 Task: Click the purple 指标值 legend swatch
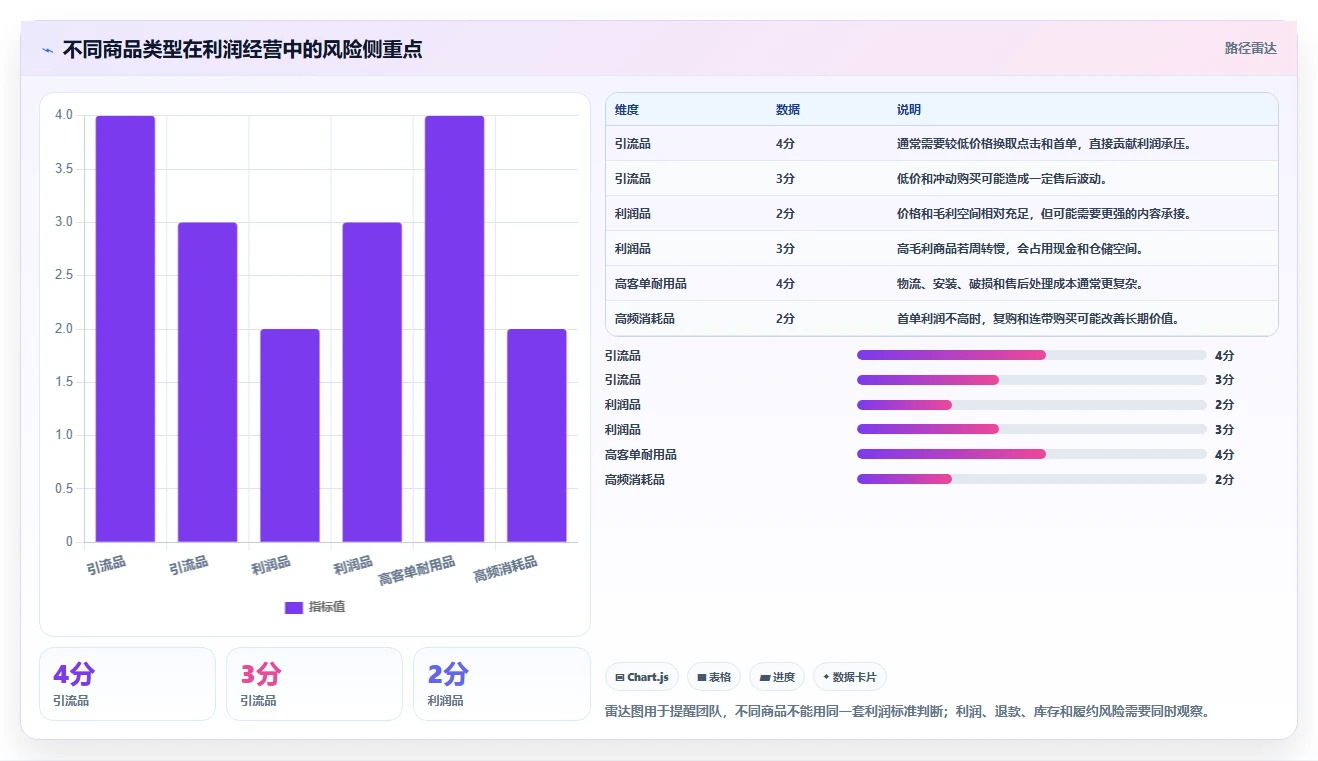tap(294, 607)
